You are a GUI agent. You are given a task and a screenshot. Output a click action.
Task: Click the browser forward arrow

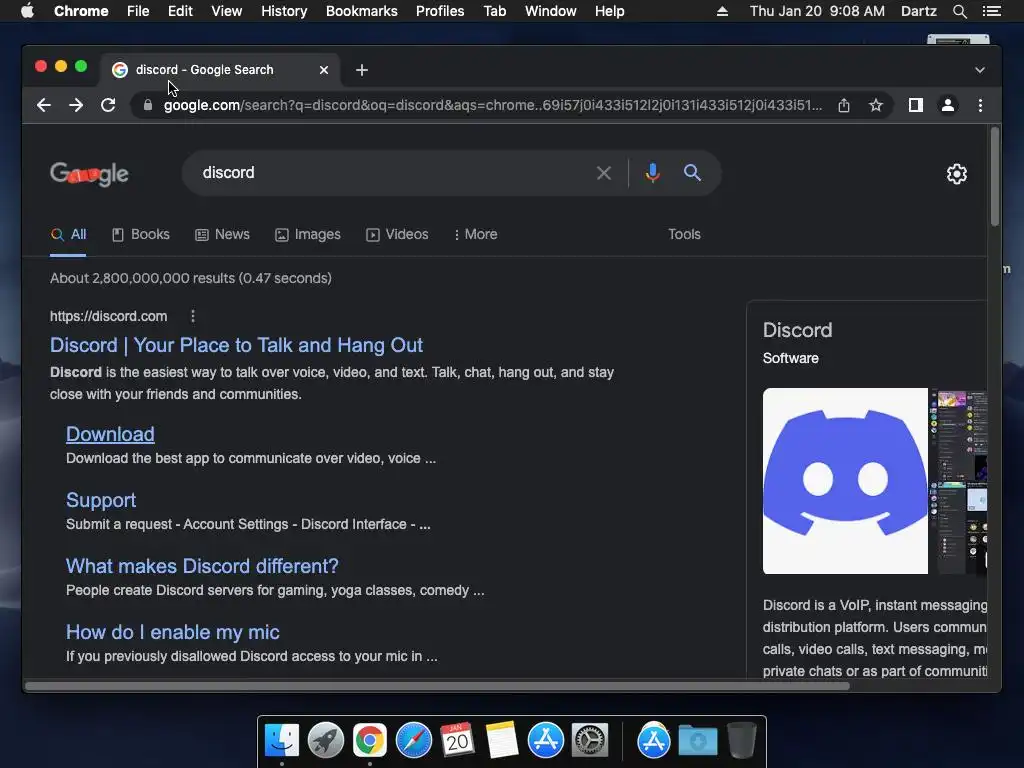76,105
